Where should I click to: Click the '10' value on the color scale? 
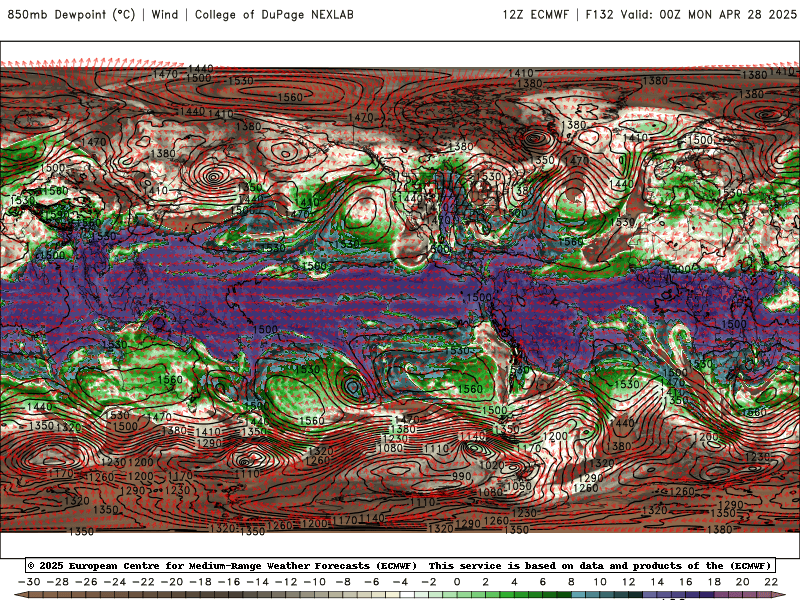point(600,582)
